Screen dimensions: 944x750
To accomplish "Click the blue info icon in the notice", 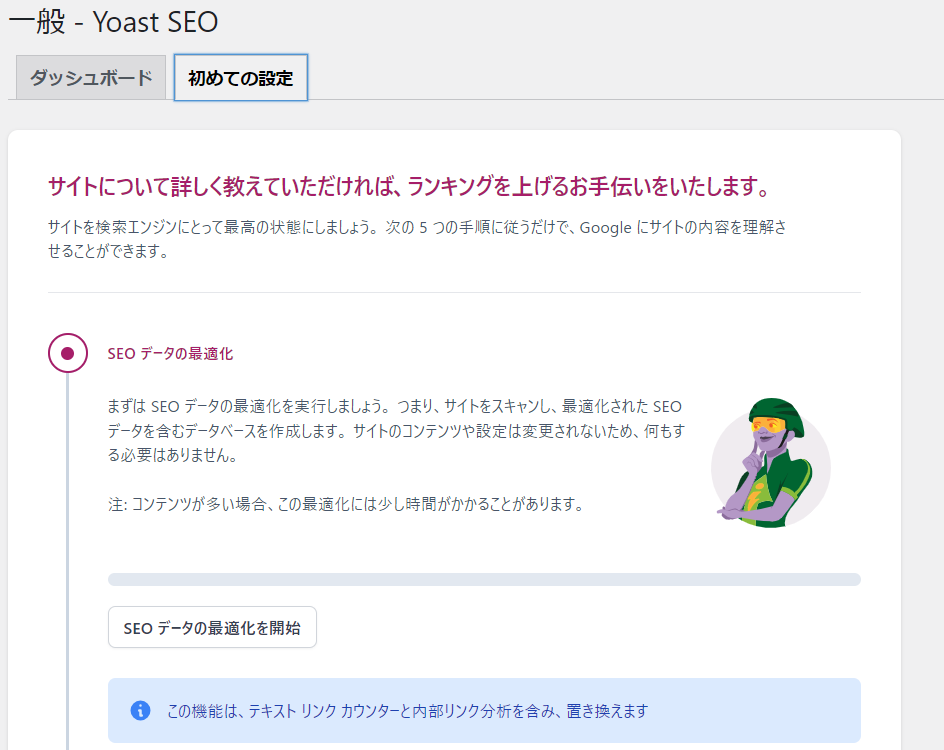I will [x=141, y=711].
